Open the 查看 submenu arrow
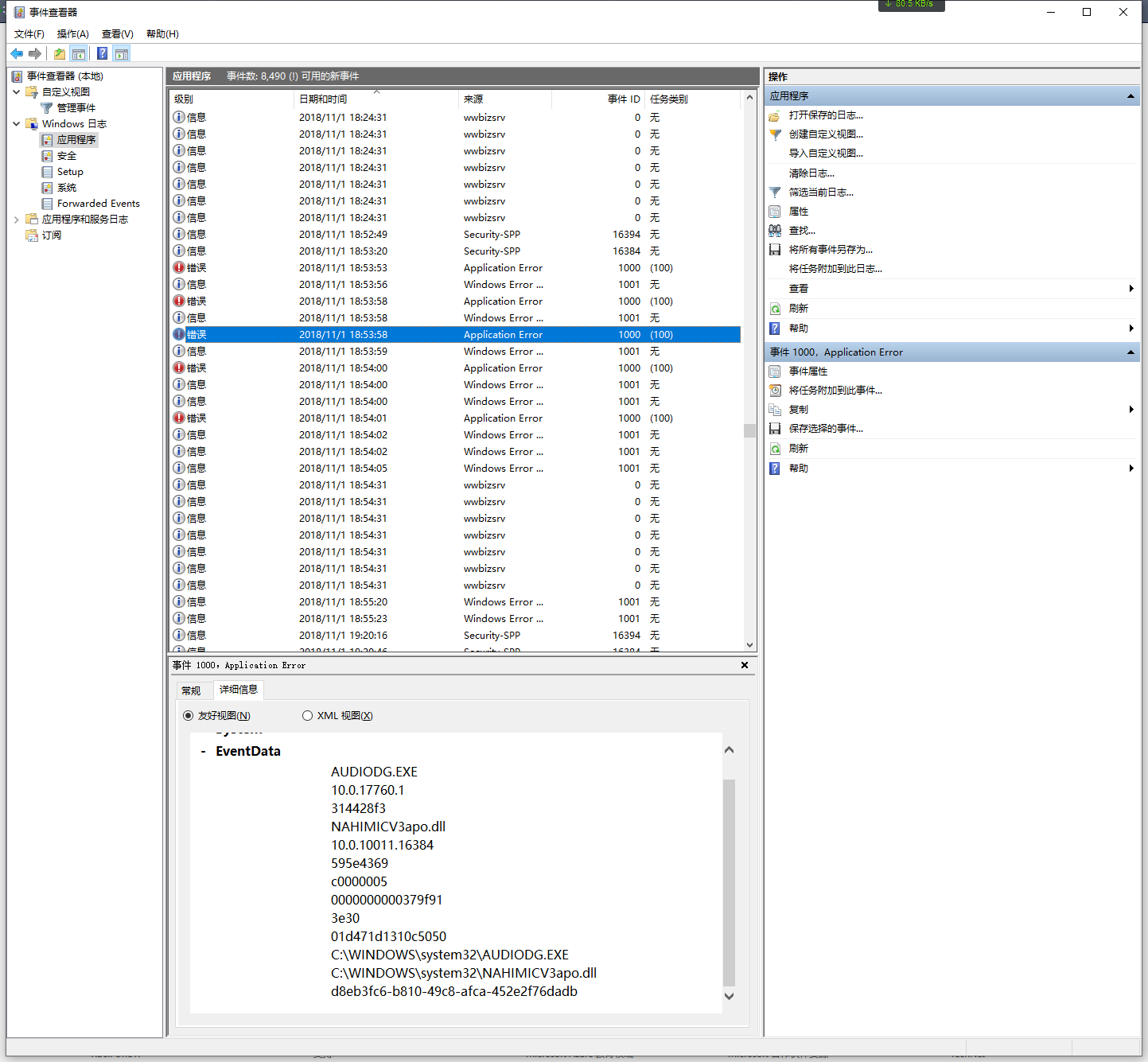The height and width of the screenshot is (1062, 1148). click(1131, 289)
